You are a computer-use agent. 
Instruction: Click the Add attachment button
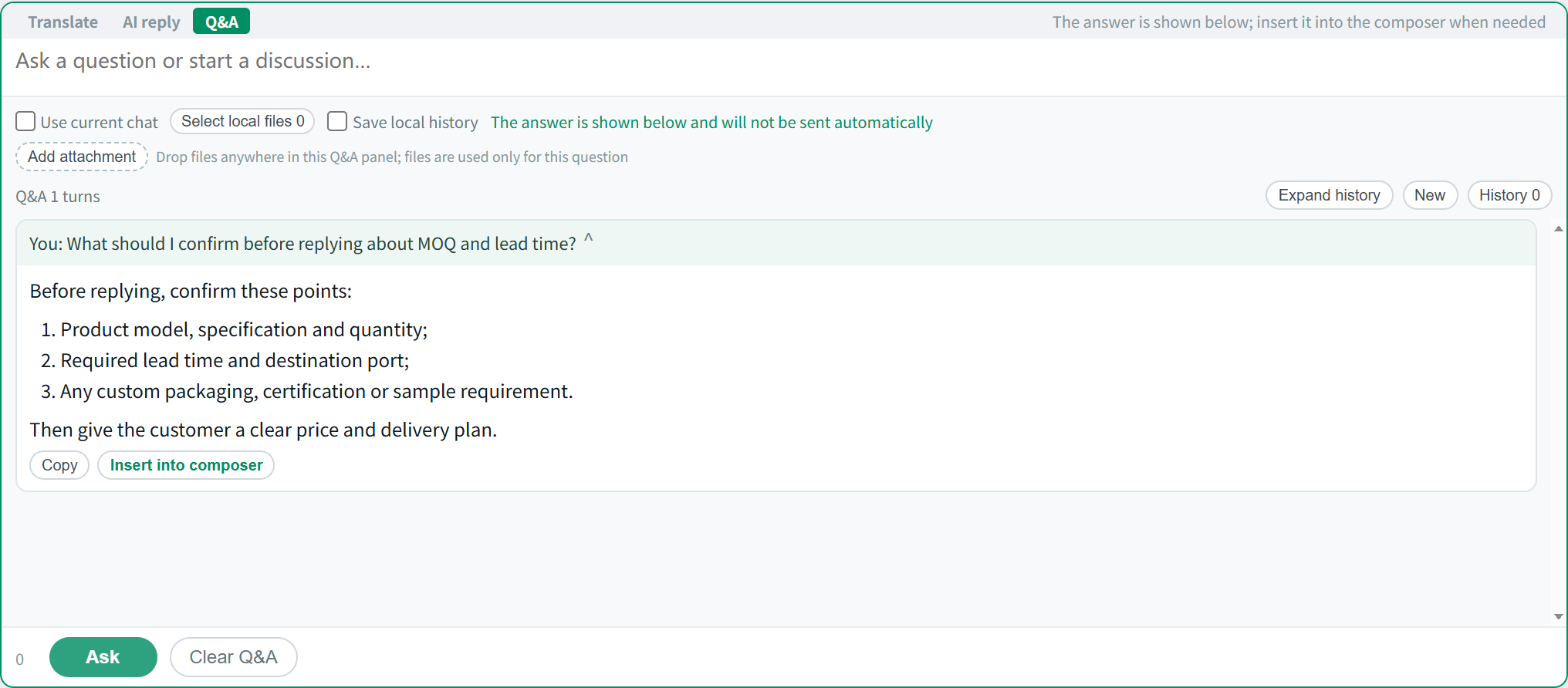(82, 157)
